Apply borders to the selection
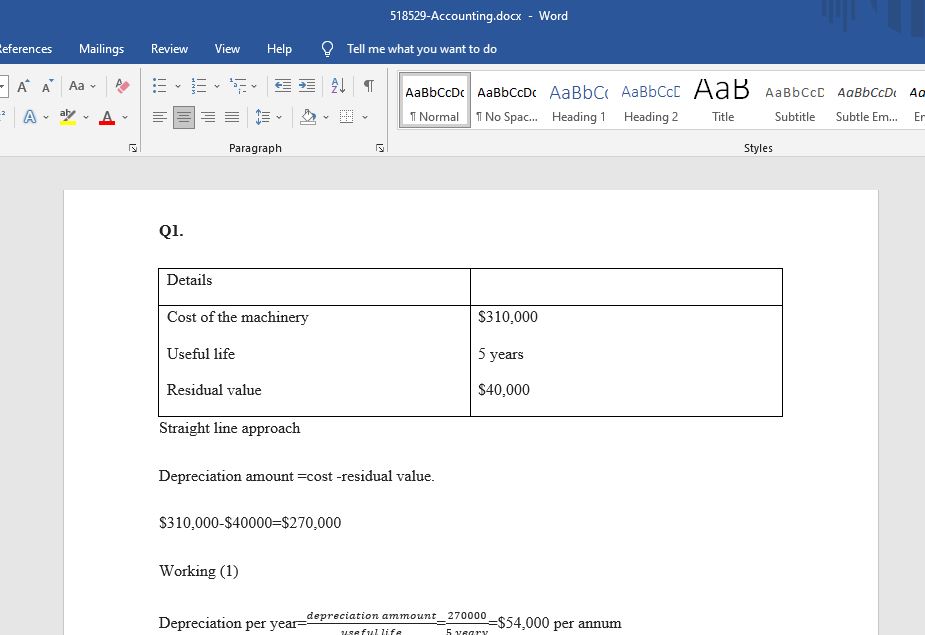This screenshot has width=925, height=635. coord(347,117)
